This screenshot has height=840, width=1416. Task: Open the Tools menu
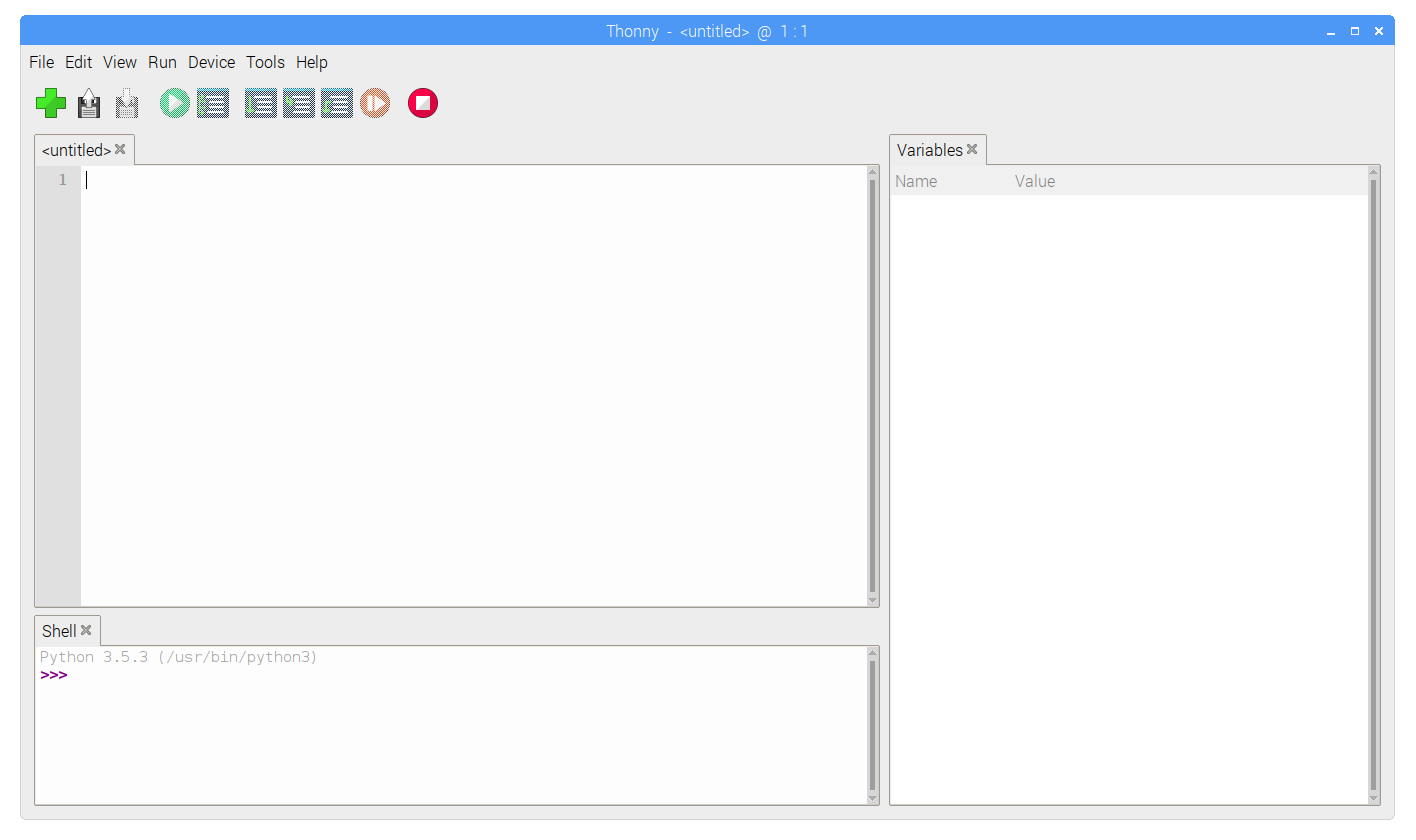[265, 62]
